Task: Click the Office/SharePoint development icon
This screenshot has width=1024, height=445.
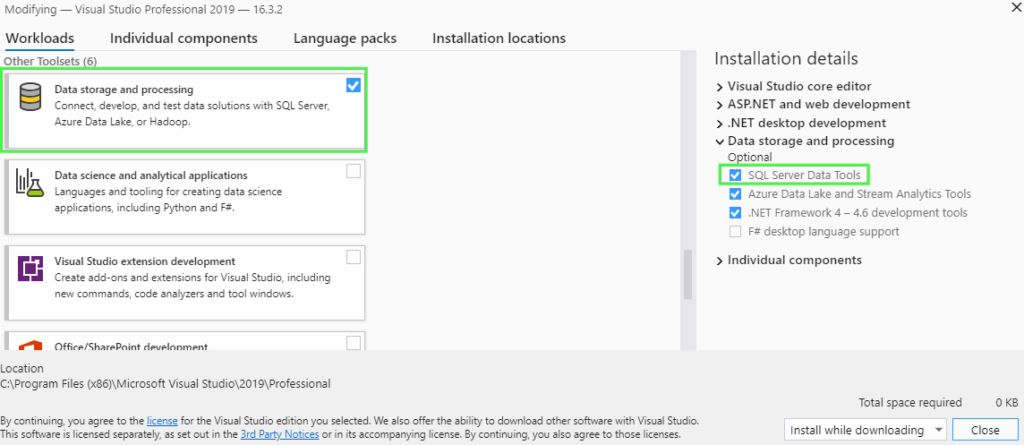Action: pyautogui.click(x=30, y=345)
